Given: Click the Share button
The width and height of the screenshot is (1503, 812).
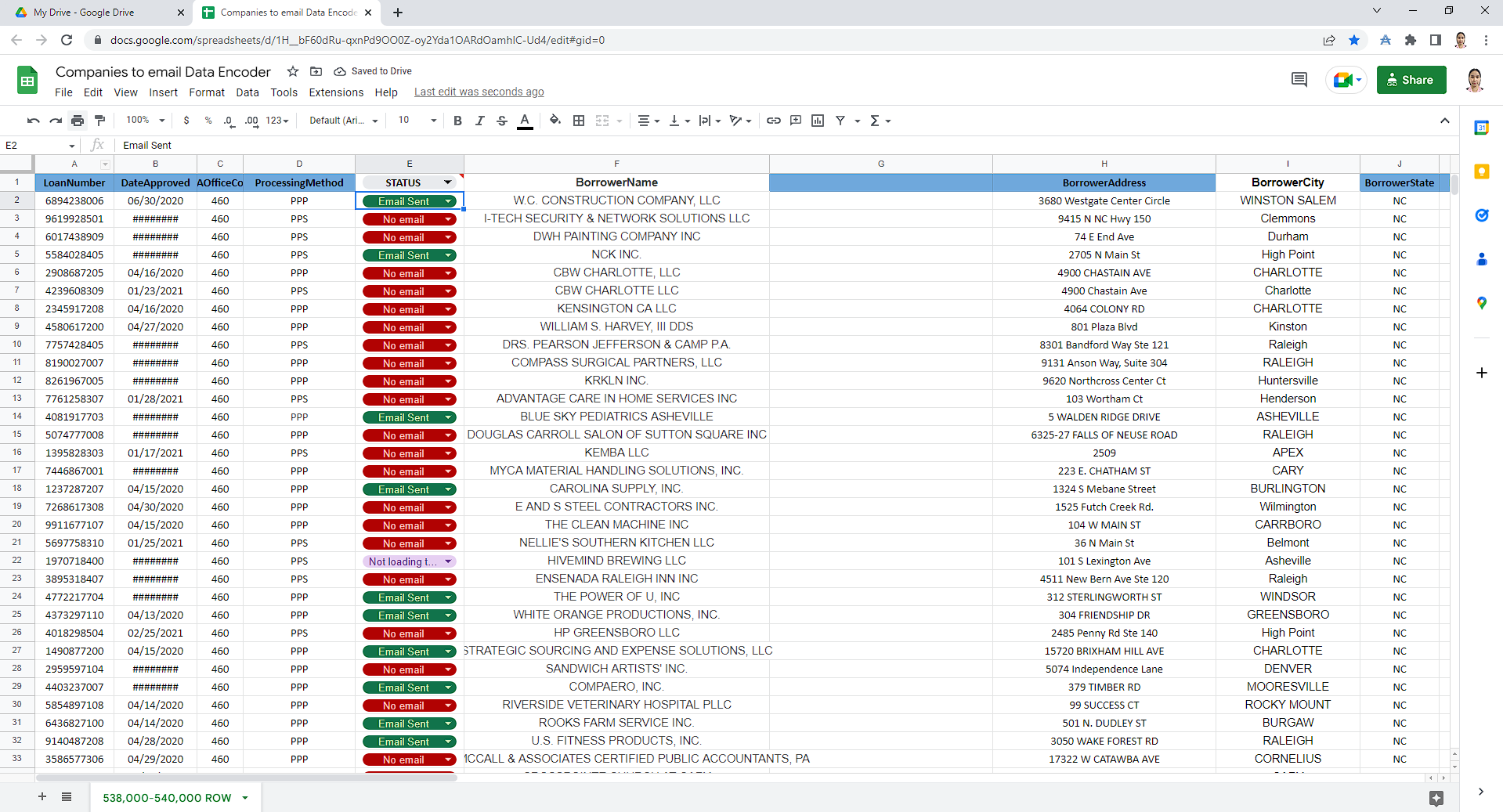Looking at the screenshot, I should pyautogui.click(x=1411, y=80).
